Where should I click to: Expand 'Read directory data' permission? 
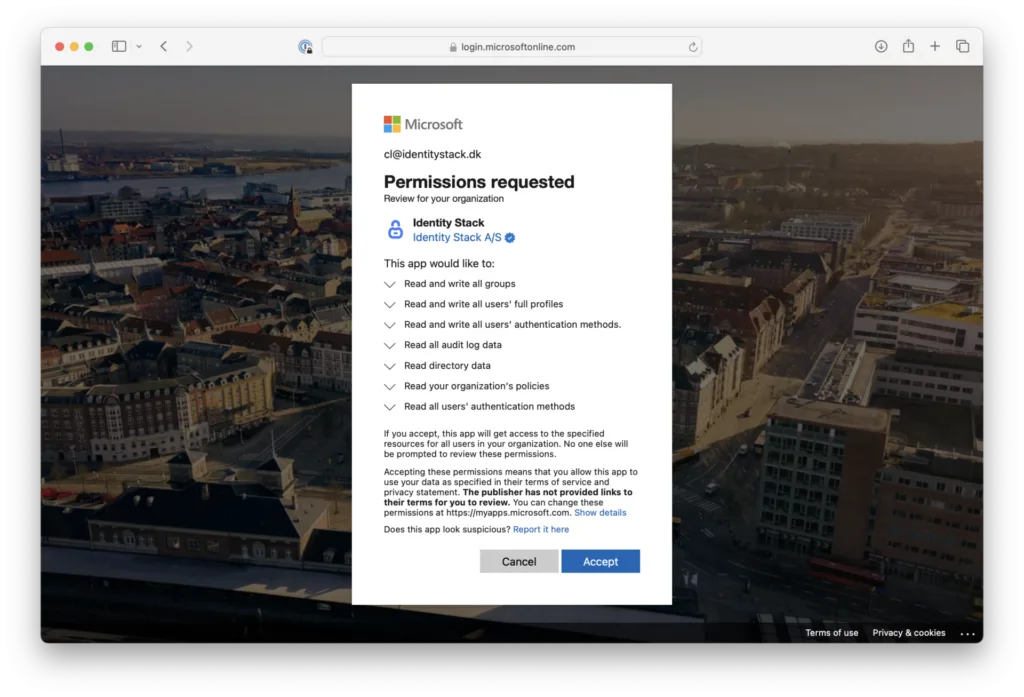(x=390, y=366)
